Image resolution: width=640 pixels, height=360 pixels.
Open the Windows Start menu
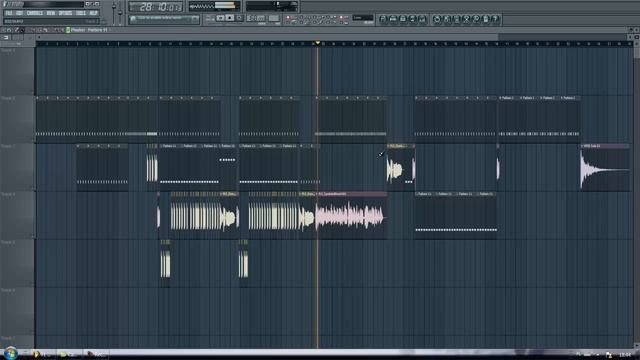(10, 353)
